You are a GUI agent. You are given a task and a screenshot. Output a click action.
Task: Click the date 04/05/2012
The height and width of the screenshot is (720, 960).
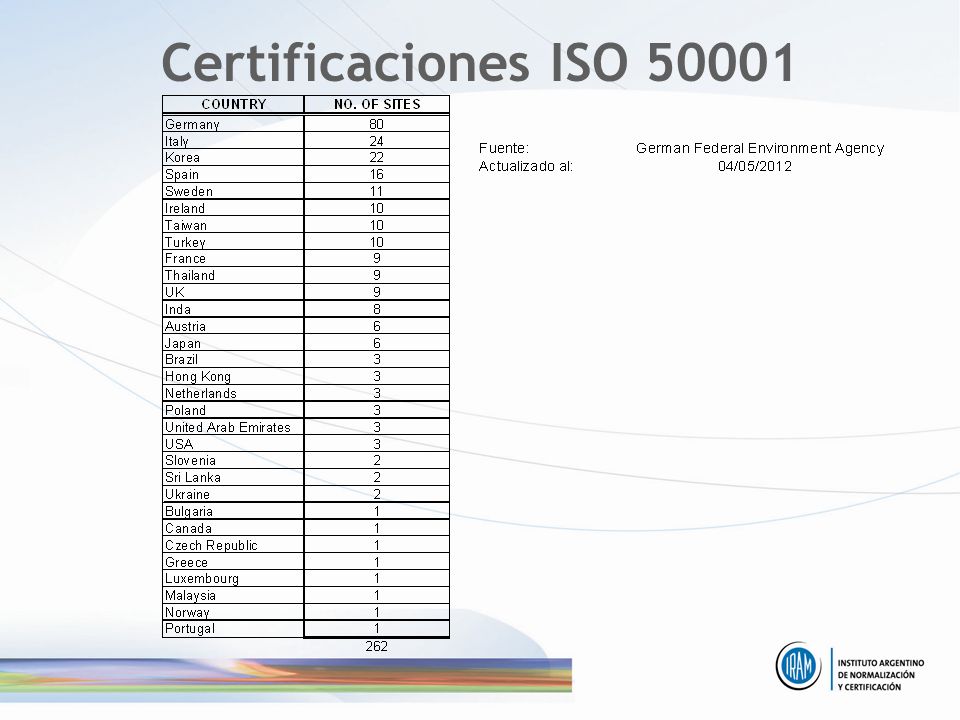click(755, 166)
